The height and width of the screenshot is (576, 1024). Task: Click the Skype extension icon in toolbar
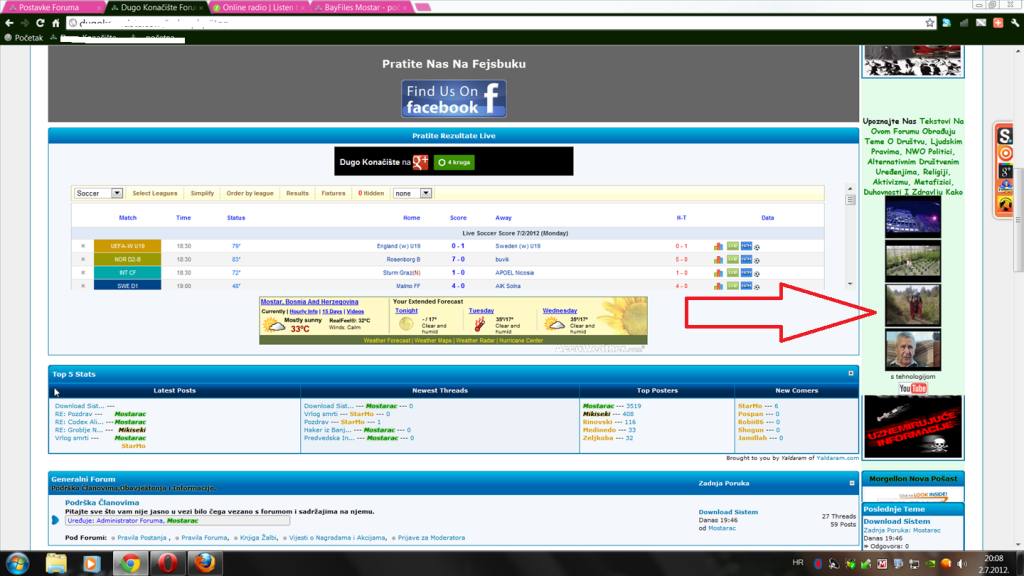[946, 23]
